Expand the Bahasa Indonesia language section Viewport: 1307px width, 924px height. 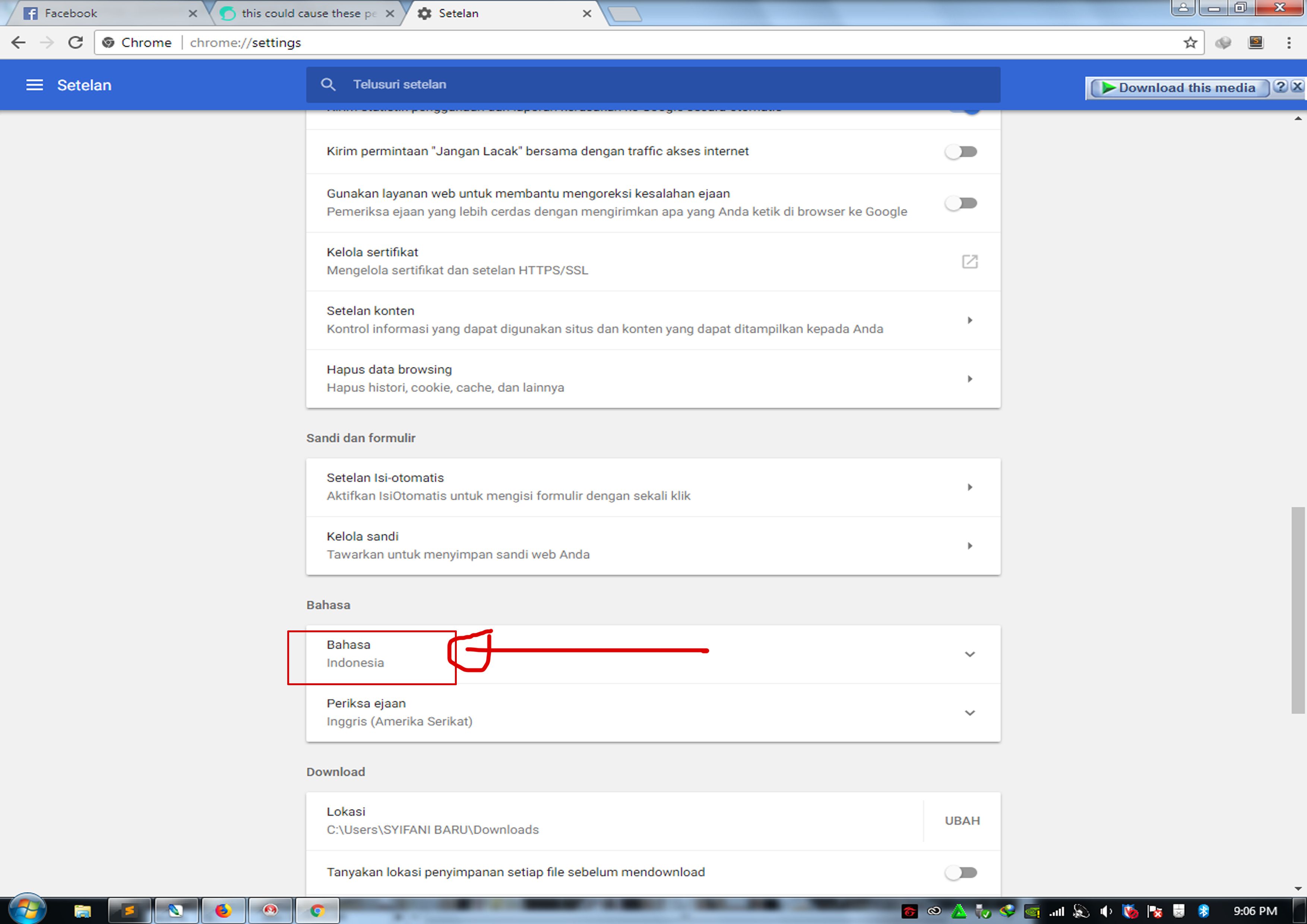pos(969,654)
